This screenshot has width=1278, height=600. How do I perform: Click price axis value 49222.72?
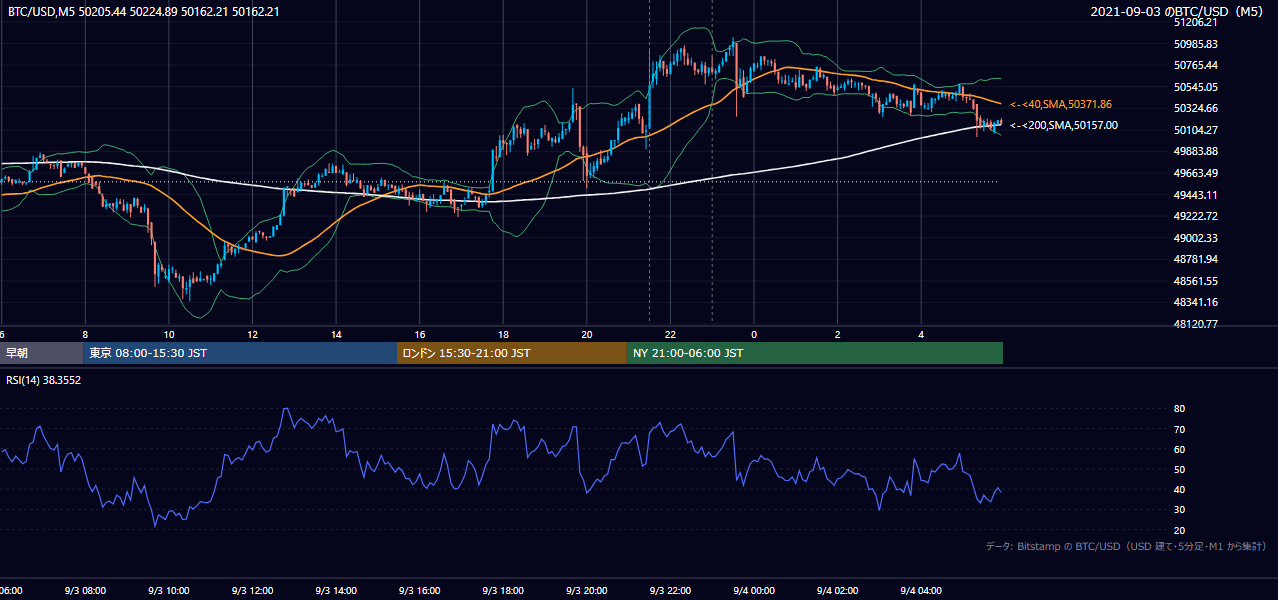pos(1195,216)
